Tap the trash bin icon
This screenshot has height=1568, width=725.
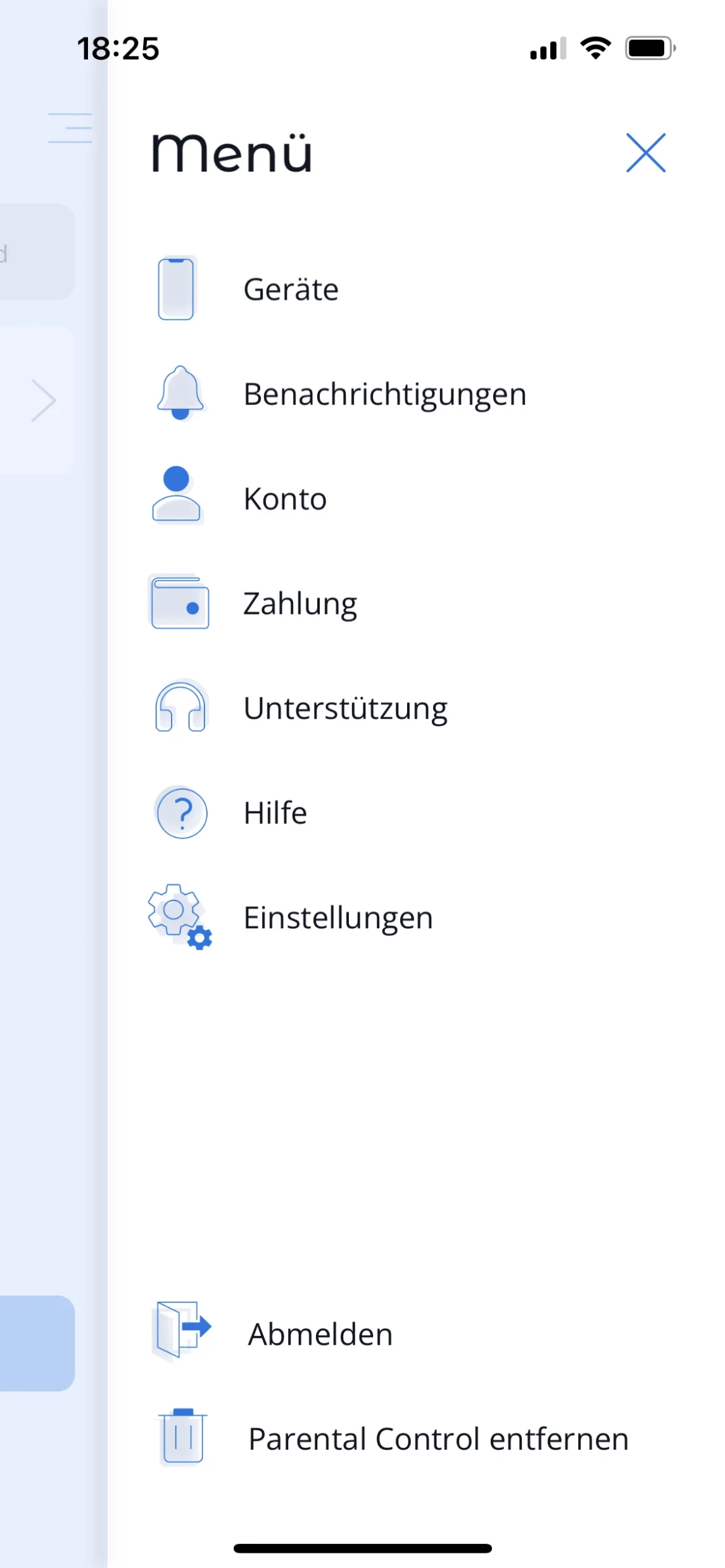(x=182, y=1438)
